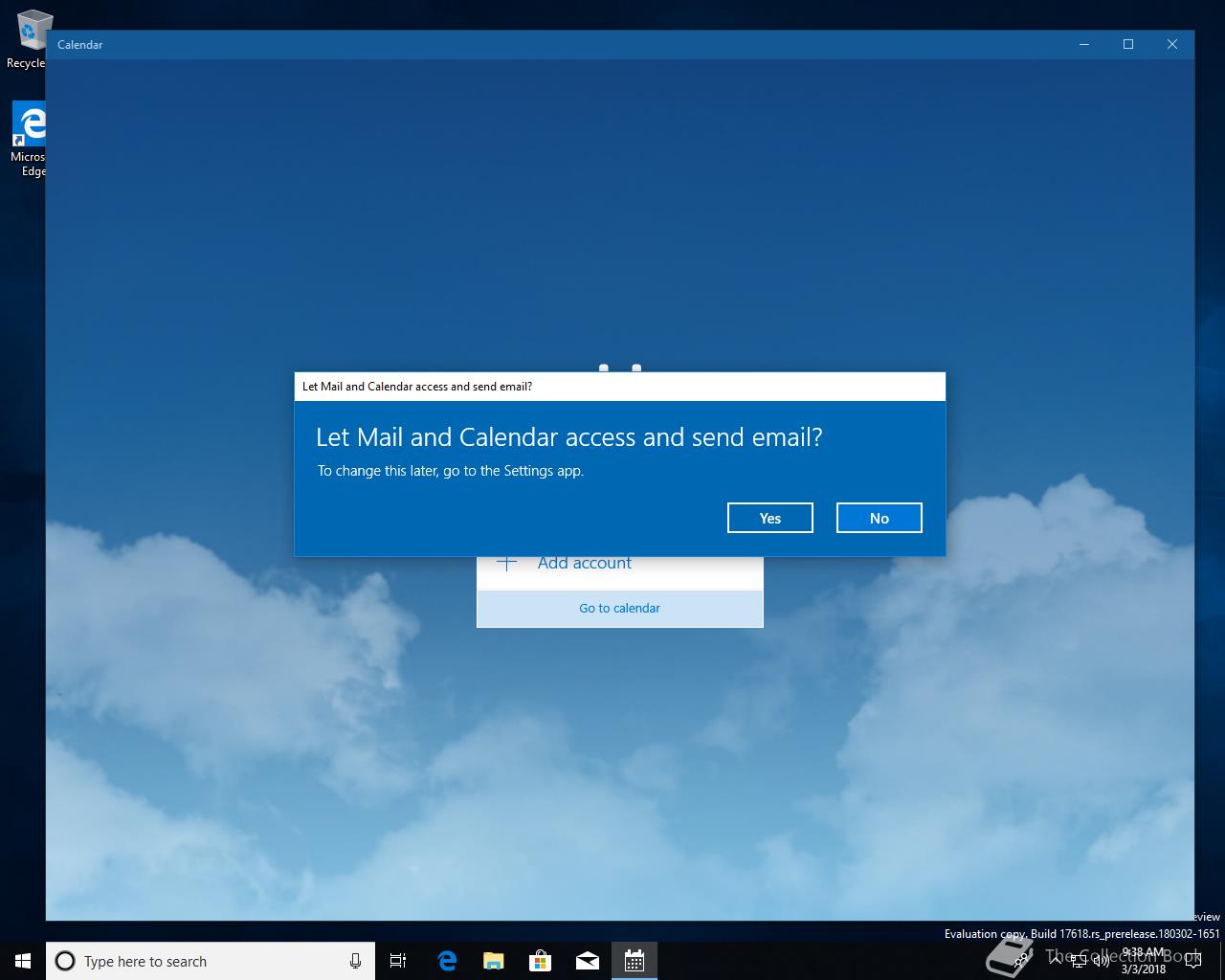Open Microsoft Store from taskbar

coord(541,961)
